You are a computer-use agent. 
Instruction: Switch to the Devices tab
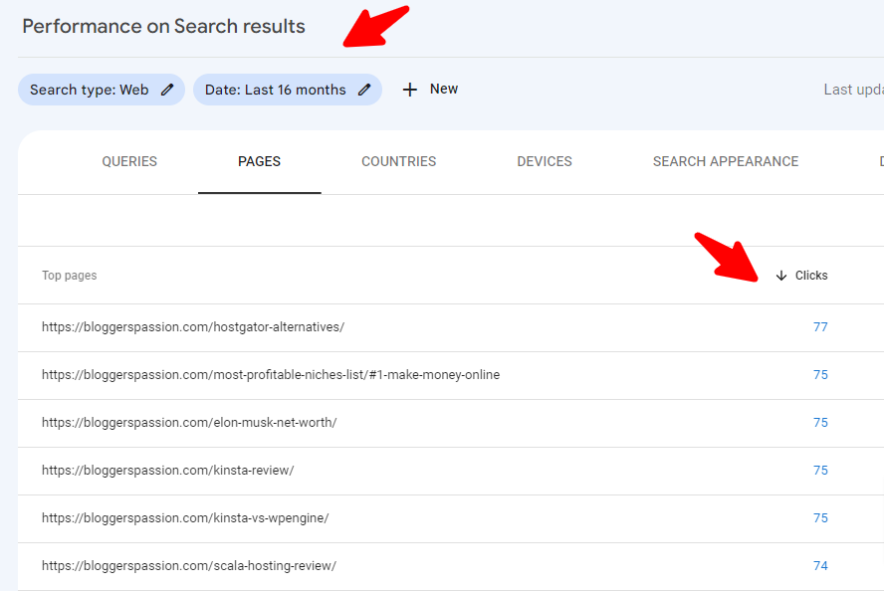[544, 162]
